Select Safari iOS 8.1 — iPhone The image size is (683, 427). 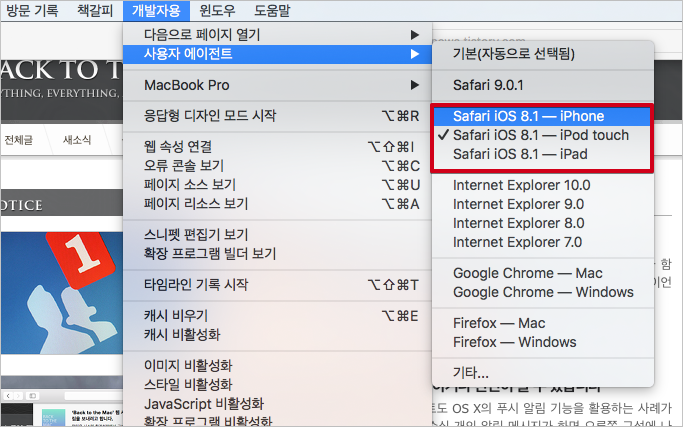(x=543, y=116)
